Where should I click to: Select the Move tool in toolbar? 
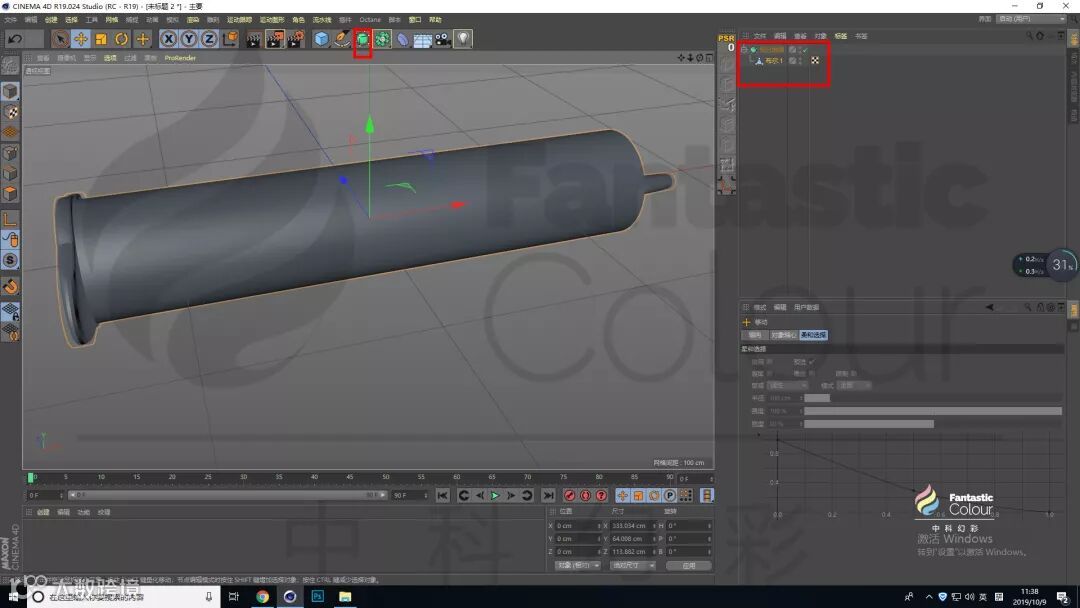(81, 39)
